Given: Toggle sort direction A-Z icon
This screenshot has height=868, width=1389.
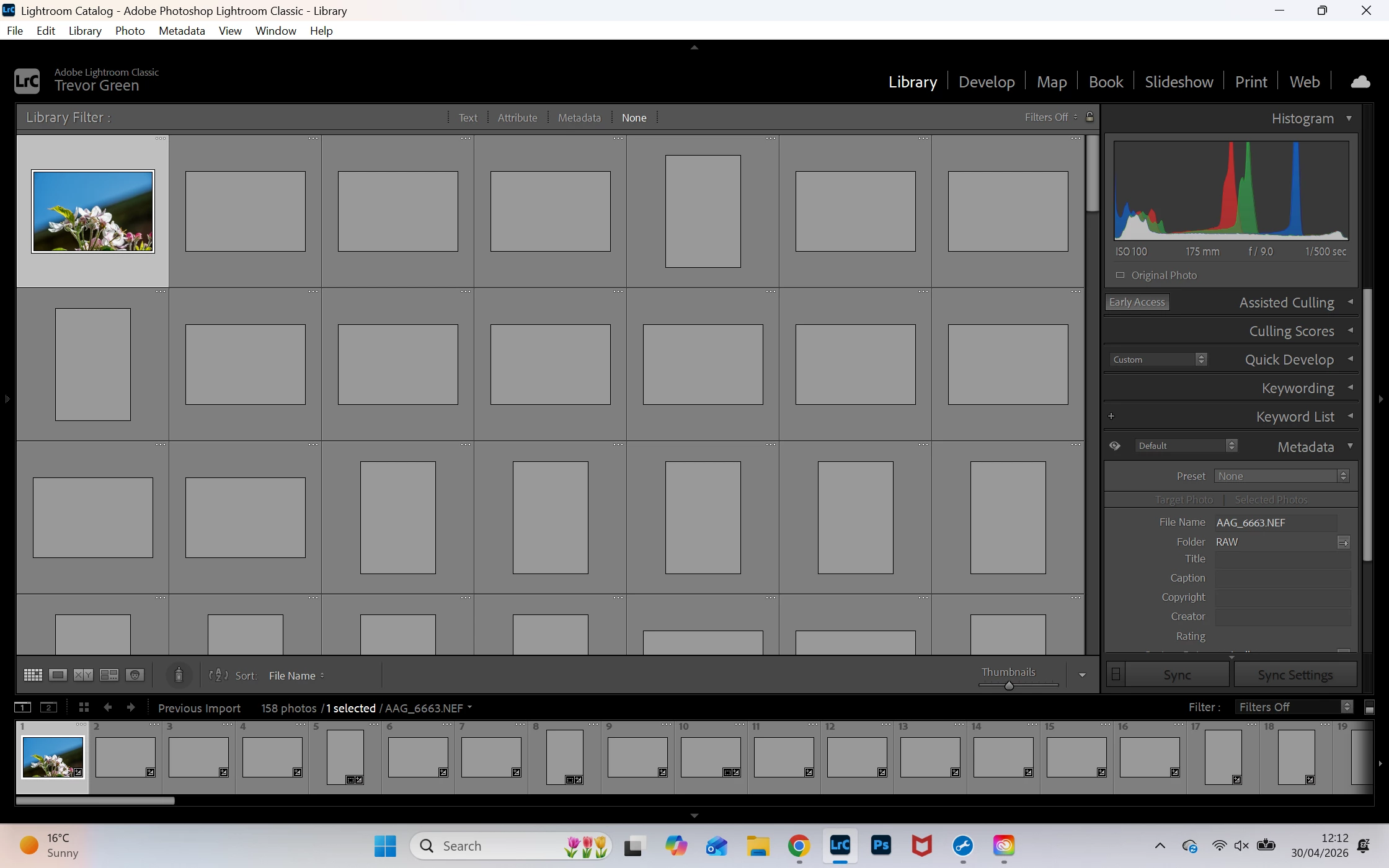Looking at the screenshot, I should tap(218, 675).
